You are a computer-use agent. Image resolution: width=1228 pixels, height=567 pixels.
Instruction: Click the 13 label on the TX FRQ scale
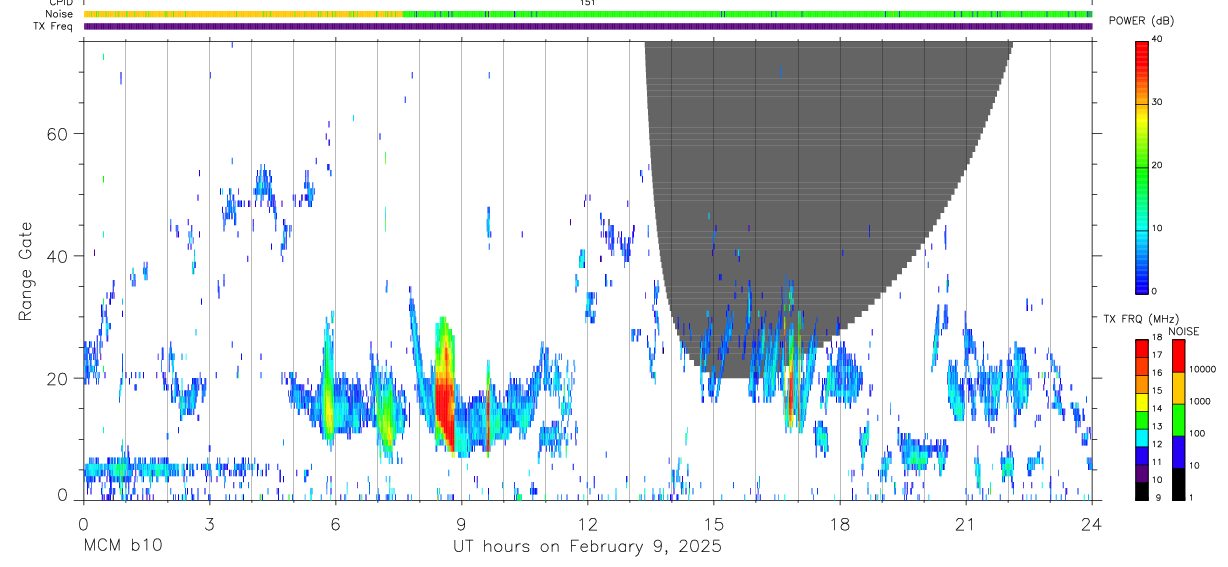pyautogui.click(x=1158, y=427)
